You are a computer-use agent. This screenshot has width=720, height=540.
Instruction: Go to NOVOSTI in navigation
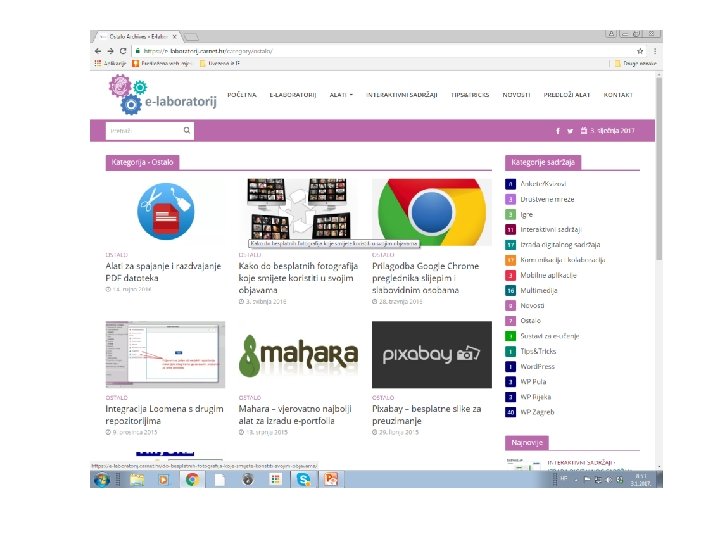click(x=516, y=95)
